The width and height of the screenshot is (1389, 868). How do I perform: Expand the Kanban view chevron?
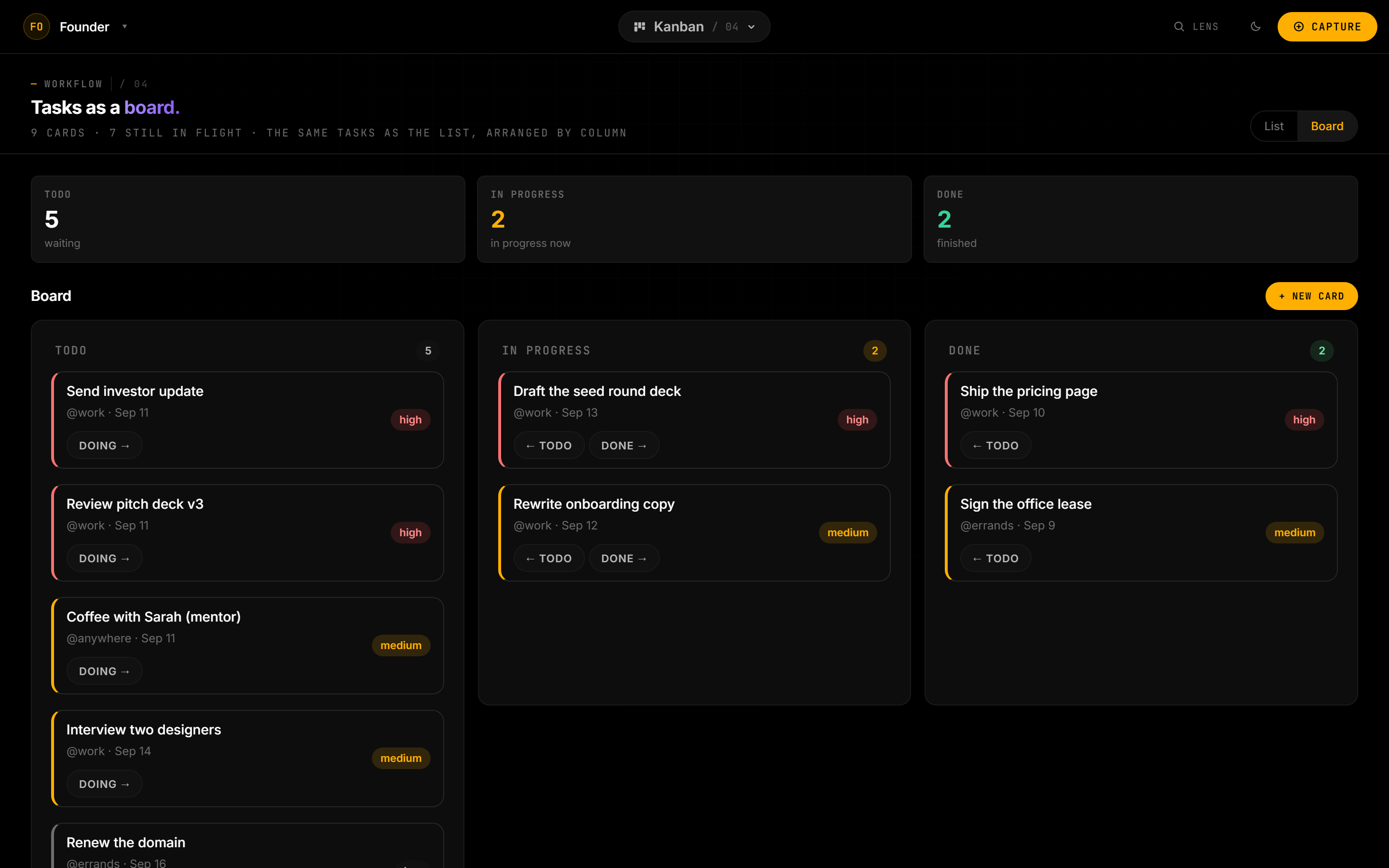click(751, 27)
